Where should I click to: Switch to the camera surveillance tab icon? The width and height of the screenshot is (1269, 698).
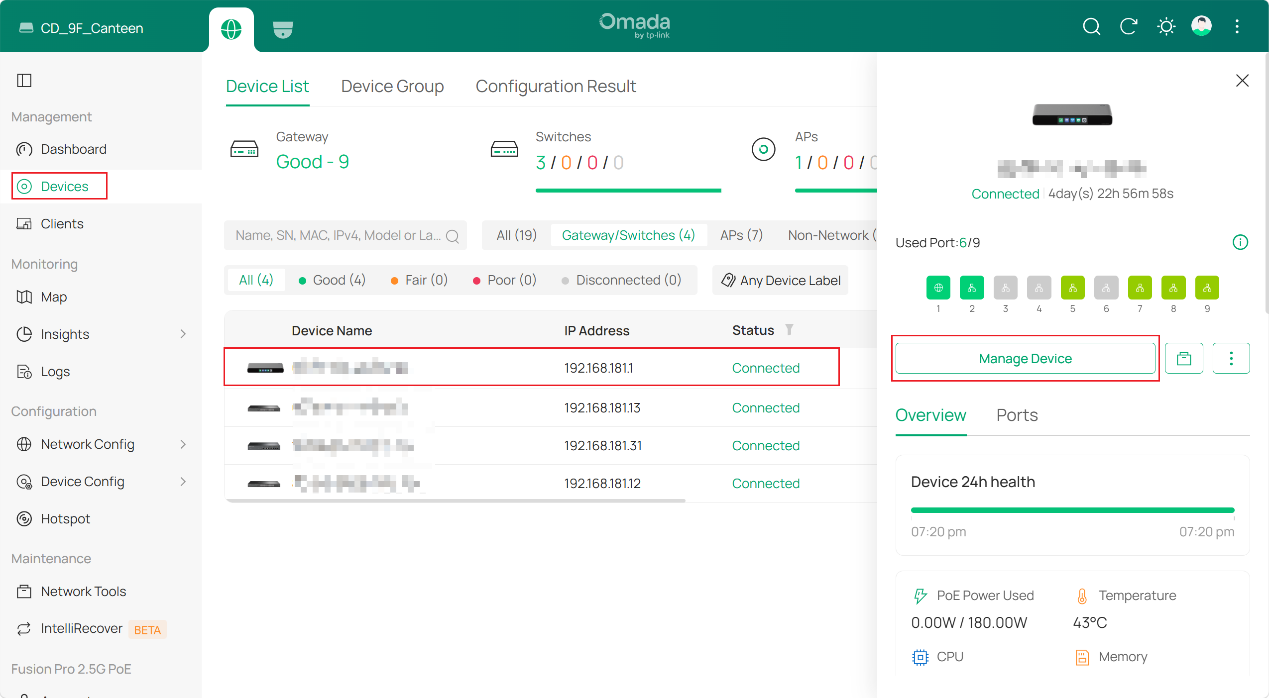(283, 29)
